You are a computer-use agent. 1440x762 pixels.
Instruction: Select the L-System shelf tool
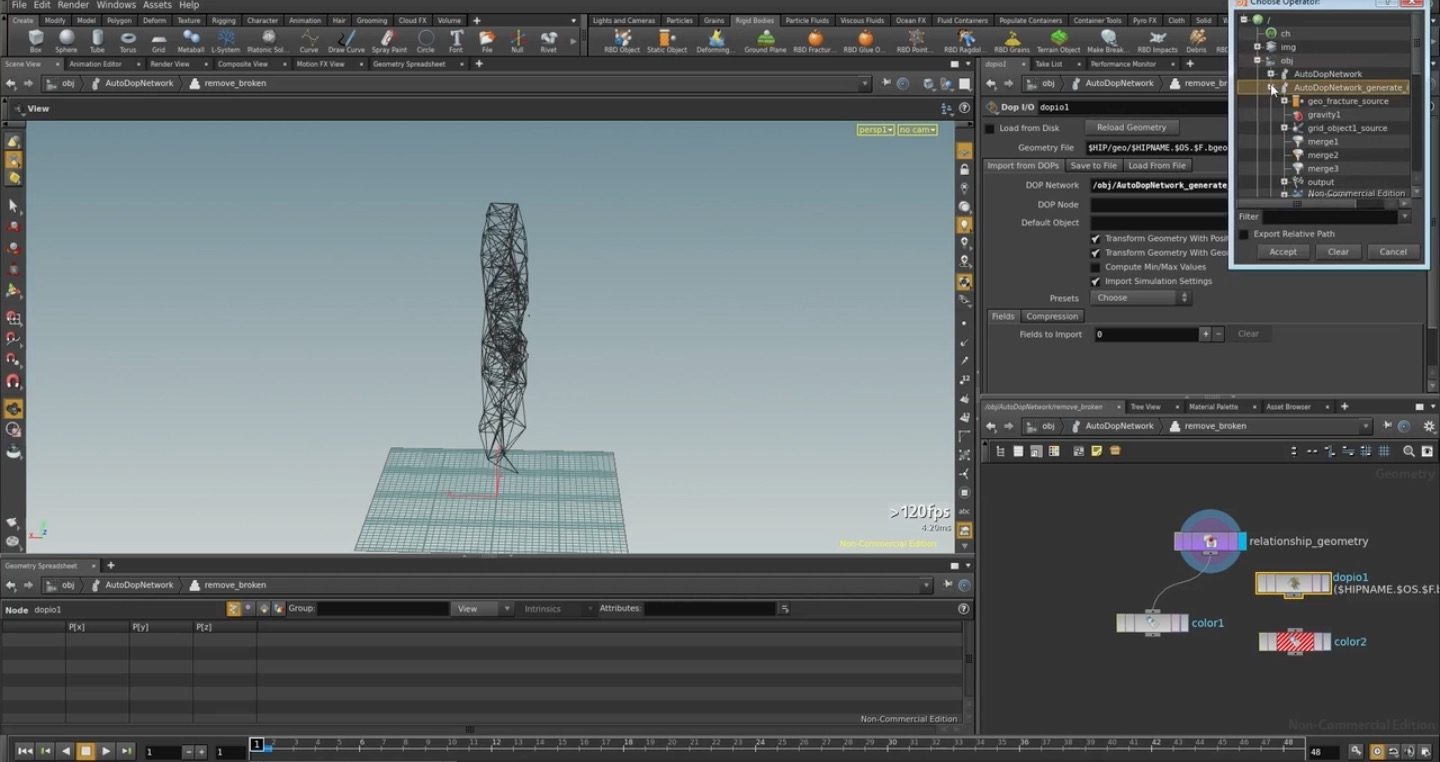[226, 41]
